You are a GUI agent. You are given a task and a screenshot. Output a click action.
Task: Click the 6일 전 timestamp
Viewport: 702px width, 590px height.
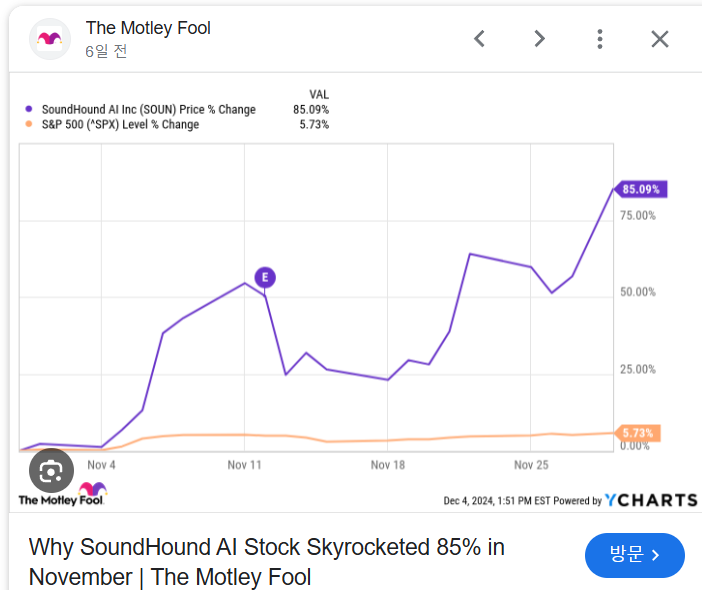click(107, 51)
